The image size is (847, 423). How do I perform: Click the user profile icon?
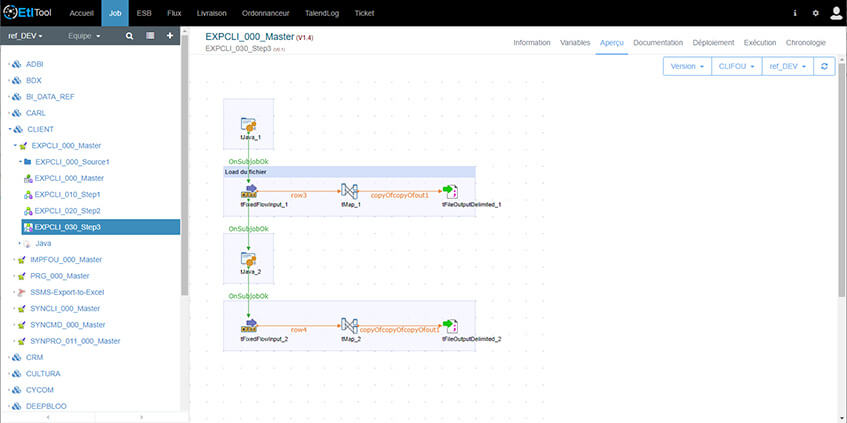click(x=835, y=13)
